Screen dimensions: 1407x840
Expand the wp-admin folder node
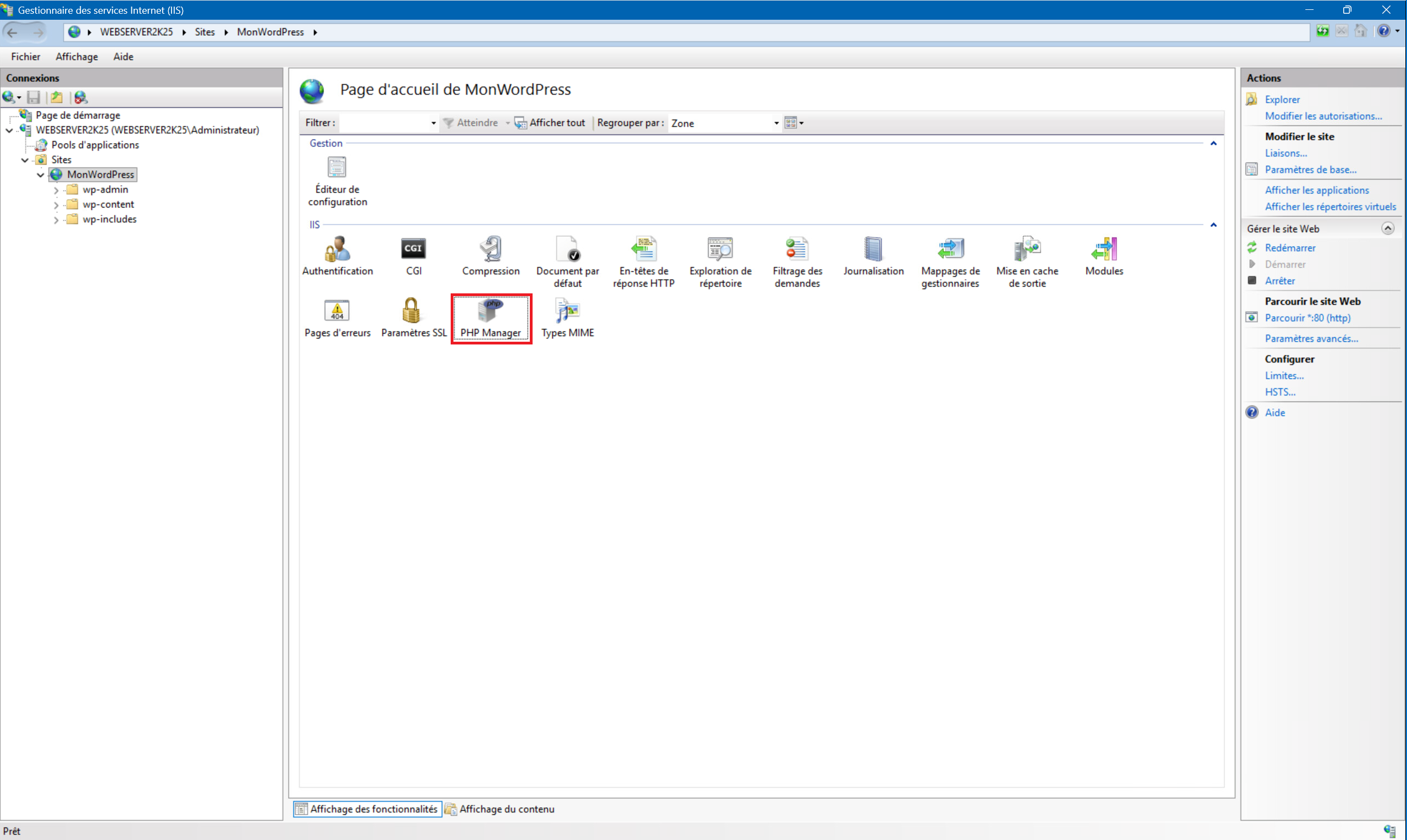tap(56, 190)
